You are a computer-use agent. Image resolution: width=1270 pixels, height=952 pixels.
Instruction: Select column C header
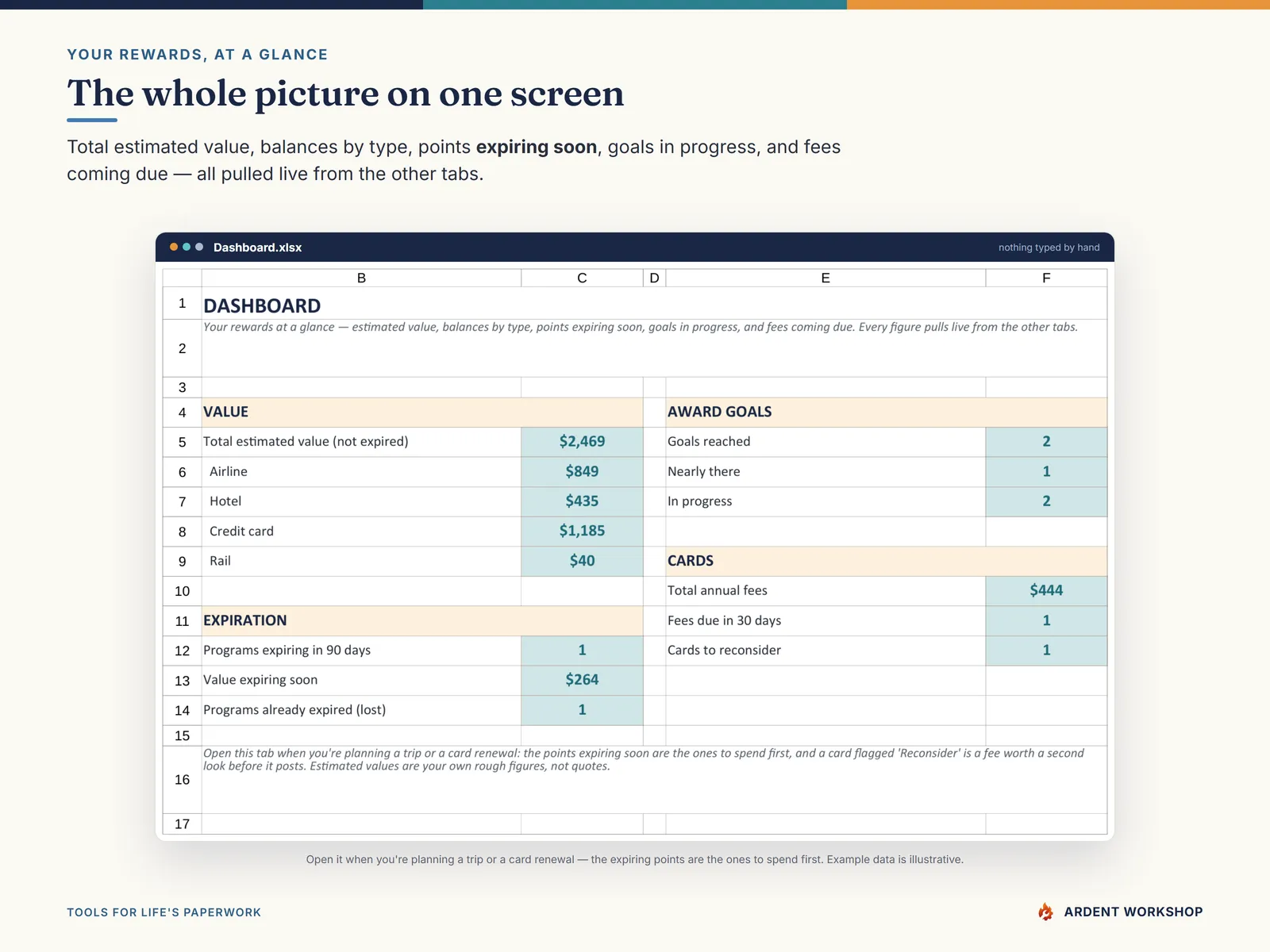click(x=582, y=278)
